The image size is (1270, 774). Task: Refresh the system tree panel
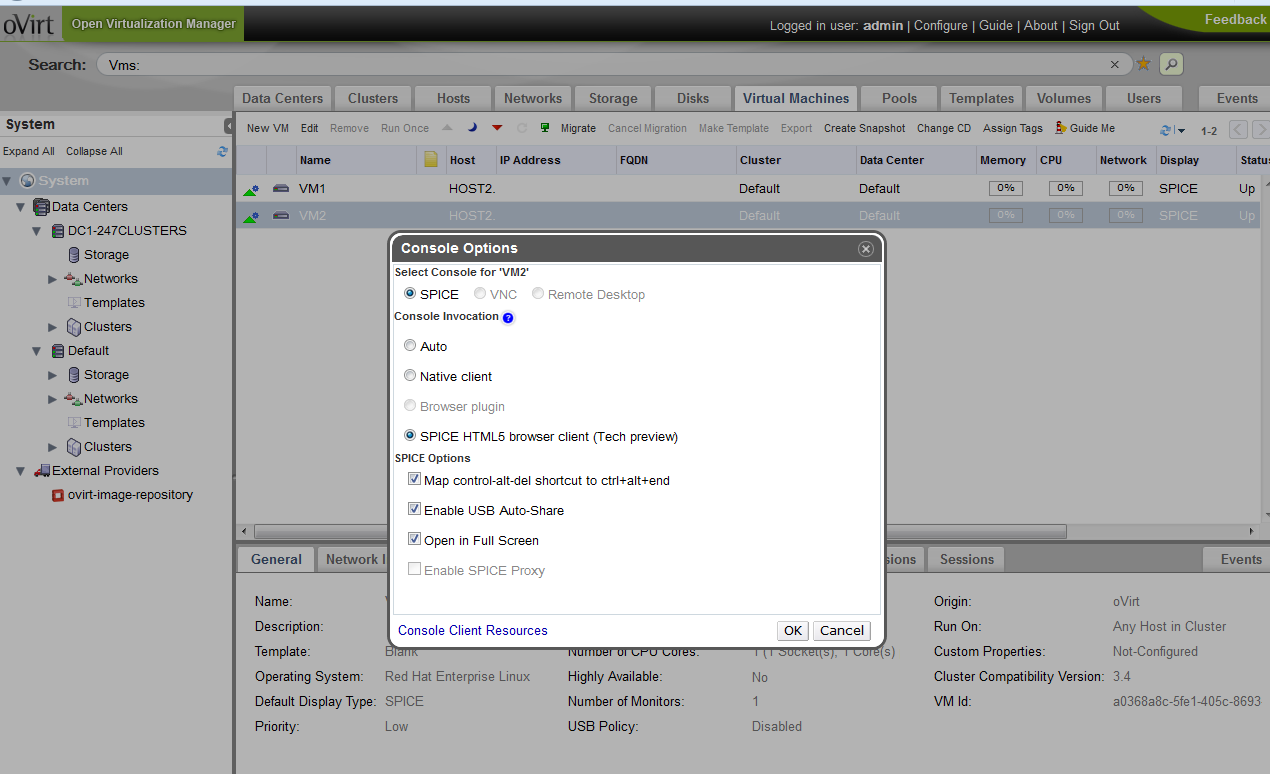click(x=222, y=152)
